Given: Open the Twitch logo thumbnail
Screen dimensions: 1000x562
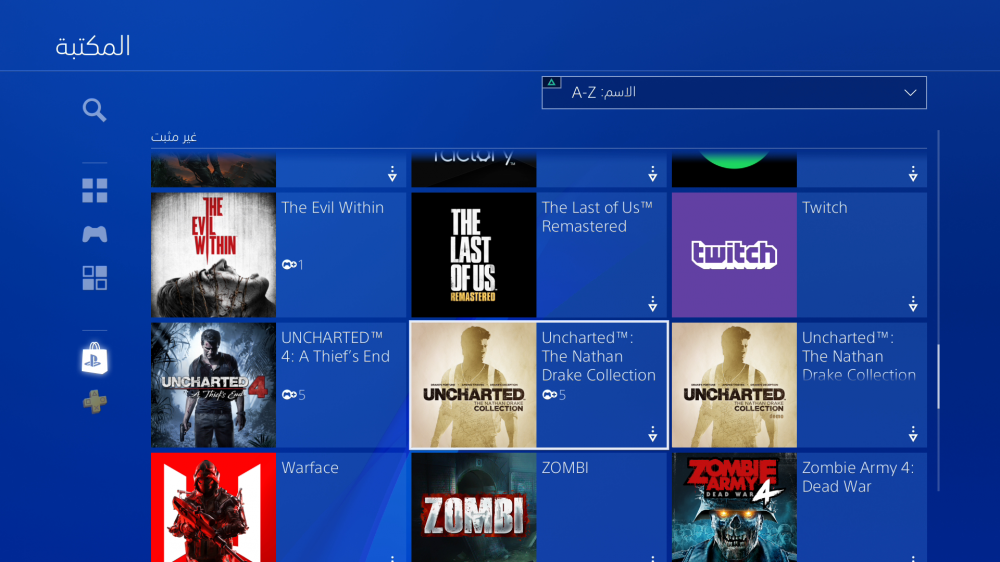Looking at the screenshot, I should (x=734, y=255).
